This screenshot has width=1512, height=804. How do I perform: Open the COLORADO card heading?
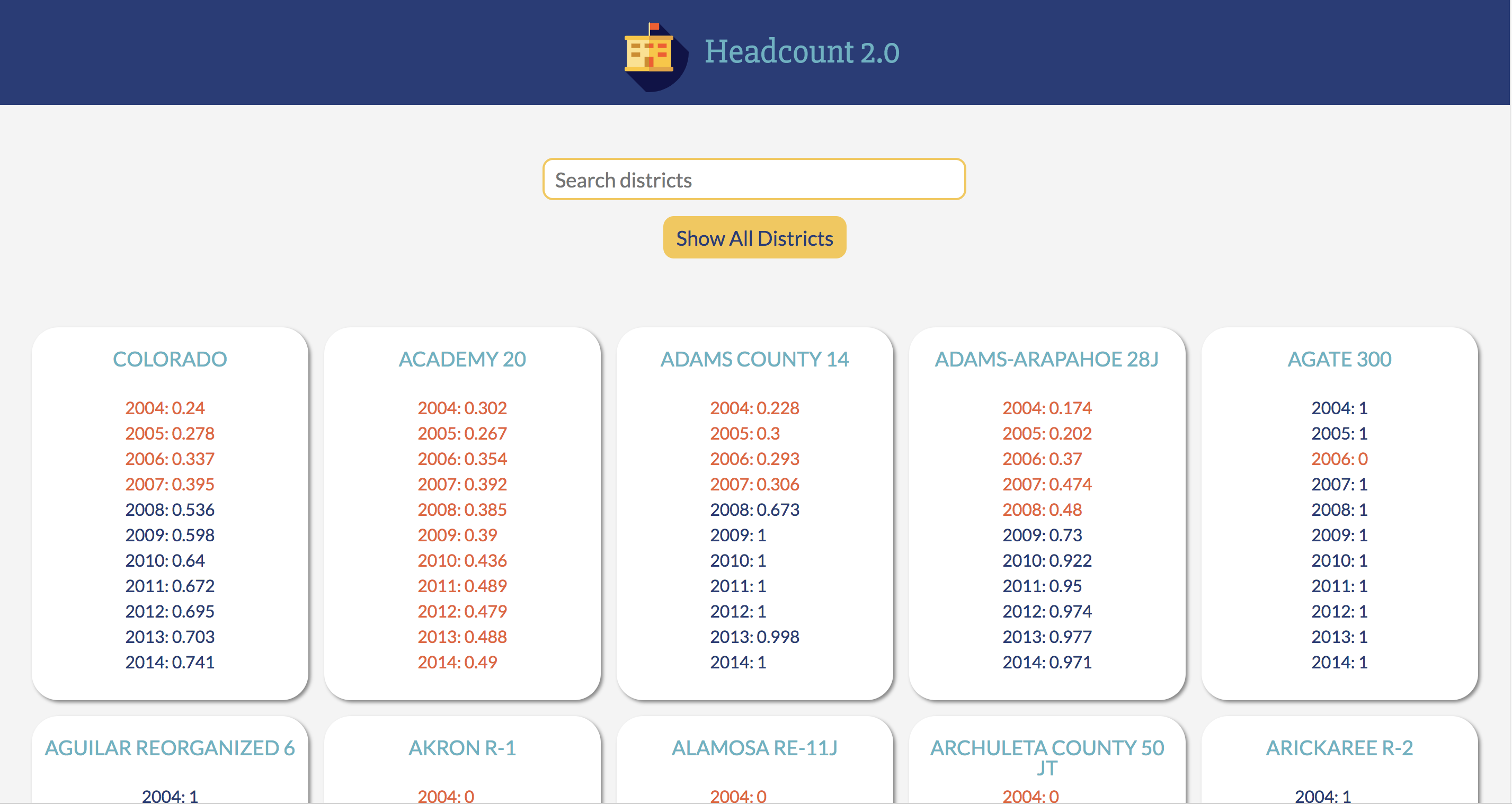(170, 359)
